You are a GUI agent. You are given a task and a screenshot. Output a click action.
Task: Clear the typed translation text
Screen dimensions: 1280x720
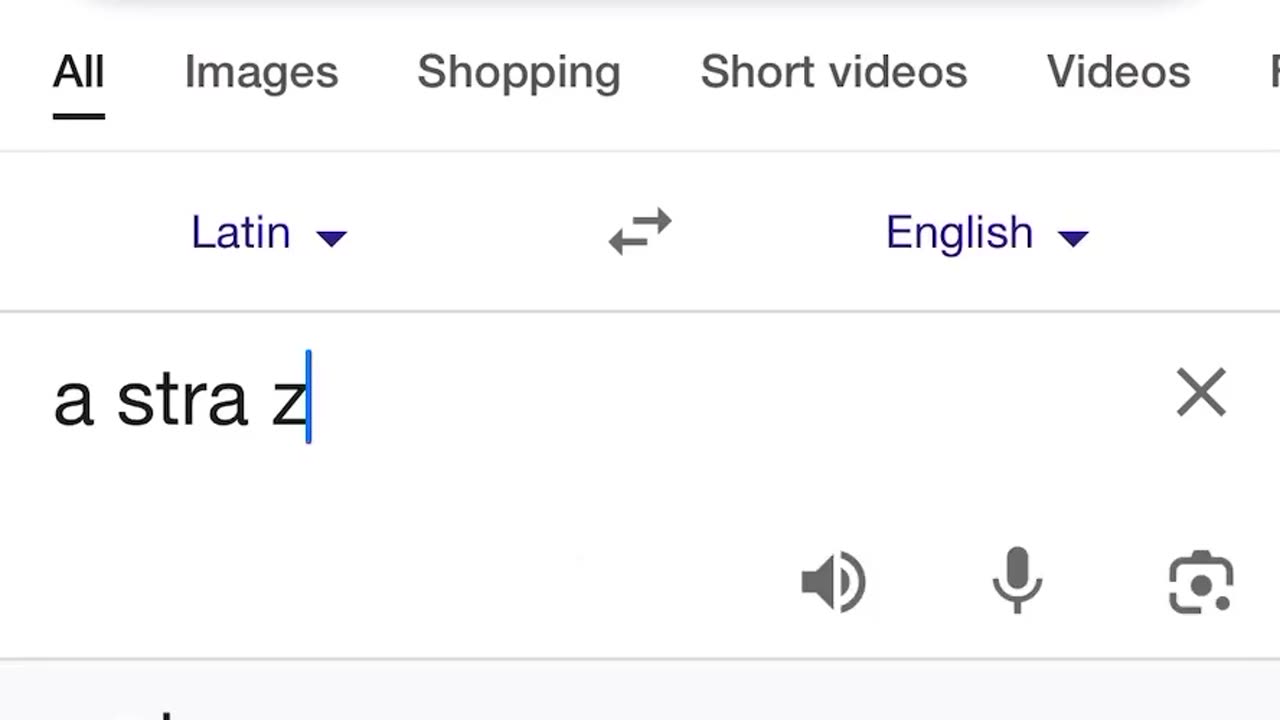(x=1200, y=392)
